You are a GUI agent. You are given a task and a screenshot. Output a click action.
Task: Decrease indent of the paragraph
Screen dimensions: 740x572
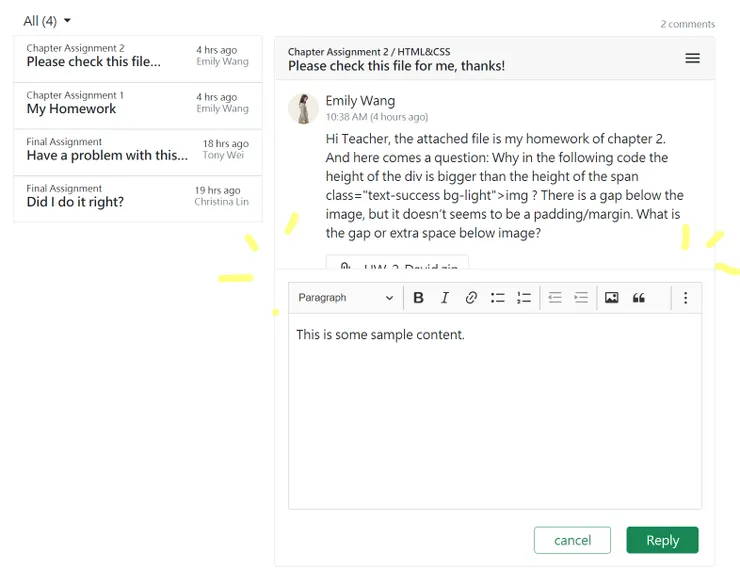(x=555, y=298)
